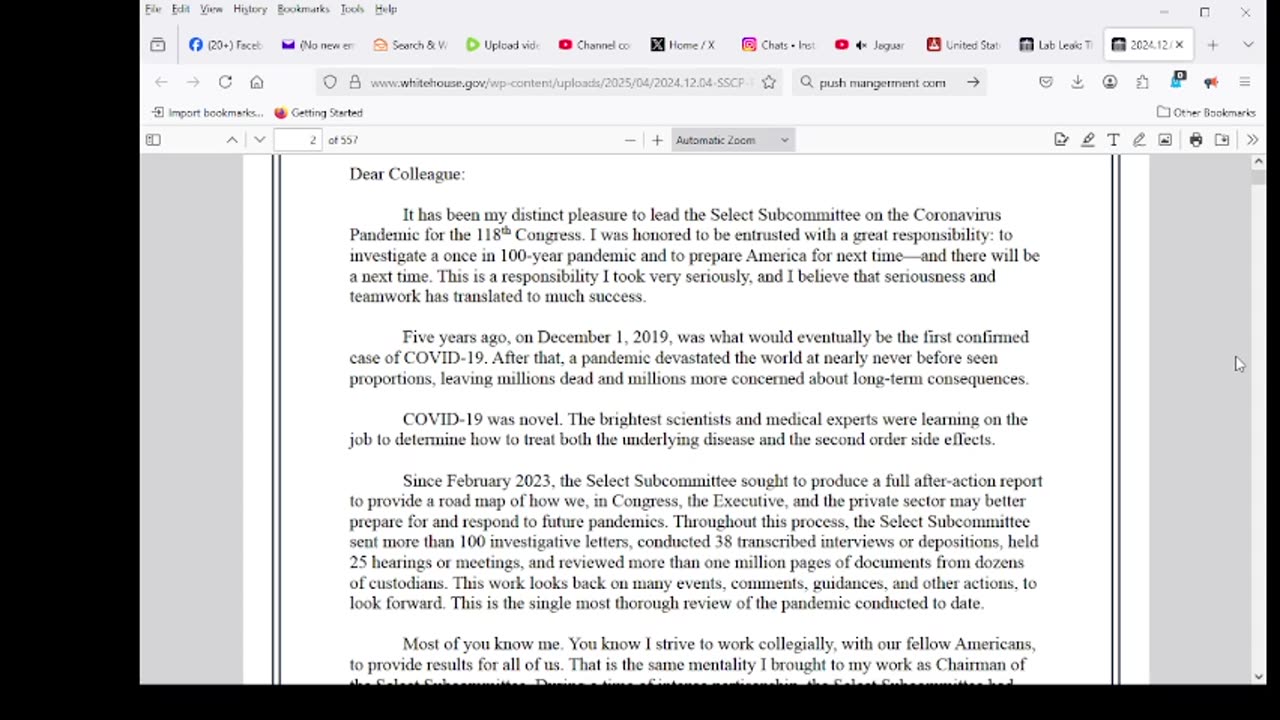Viewport: 1280px width, 720px height.
Task: Click the page number input field
Action: (298, 140)
